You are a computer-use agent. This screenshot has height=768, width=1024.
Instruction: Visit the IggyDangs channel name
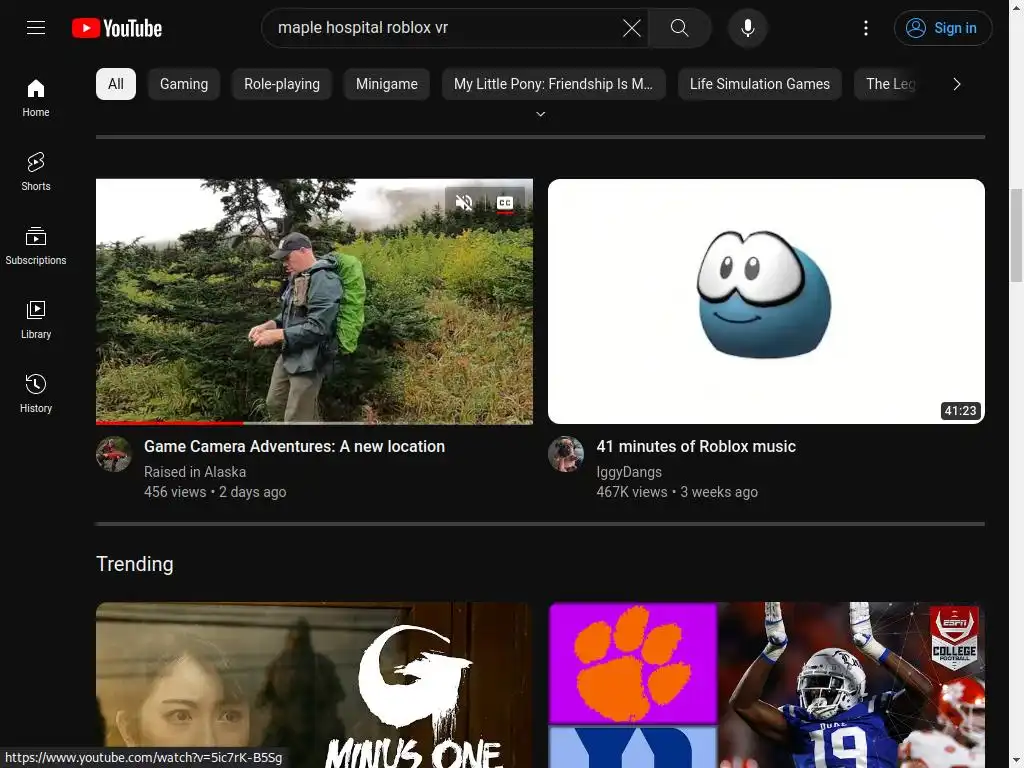pyautogui.click(x=629, y=472)
